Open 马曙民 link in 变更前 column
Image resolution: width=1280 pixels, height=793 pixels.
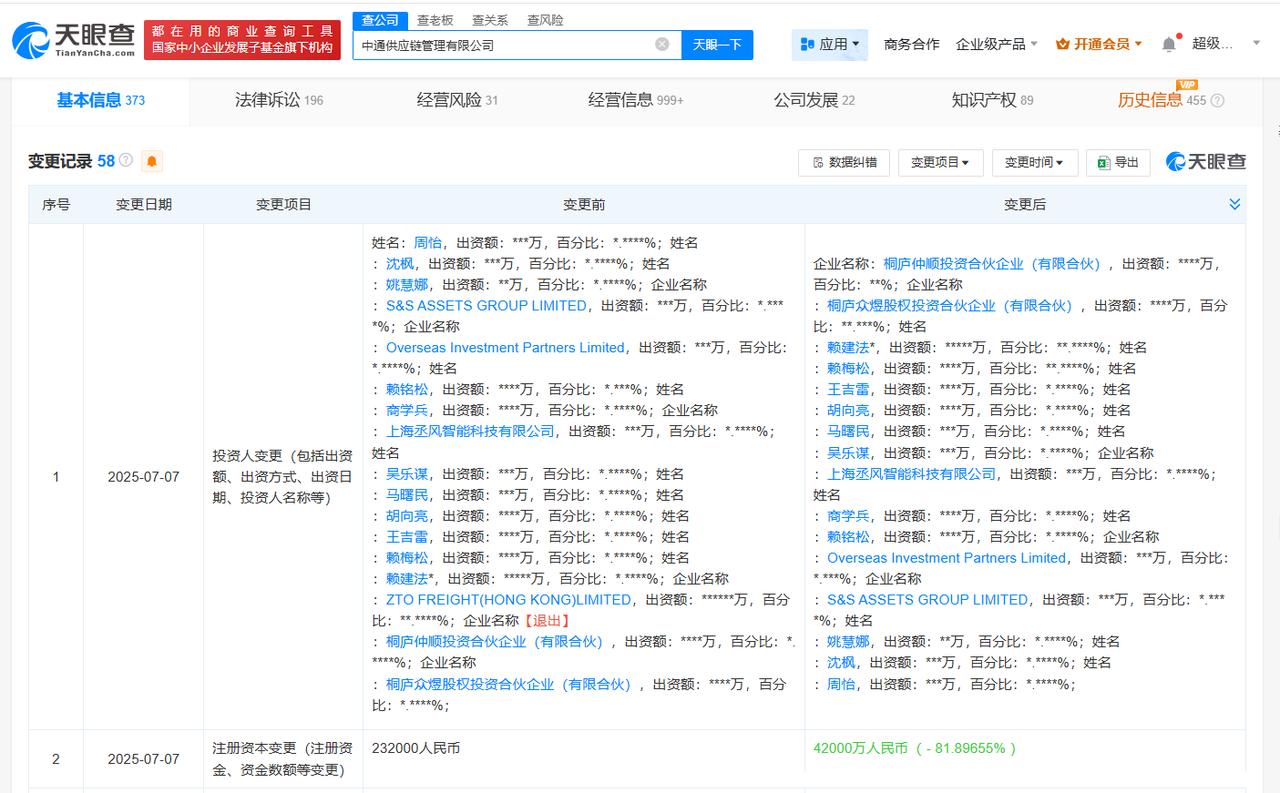click(x=407, y=495)
